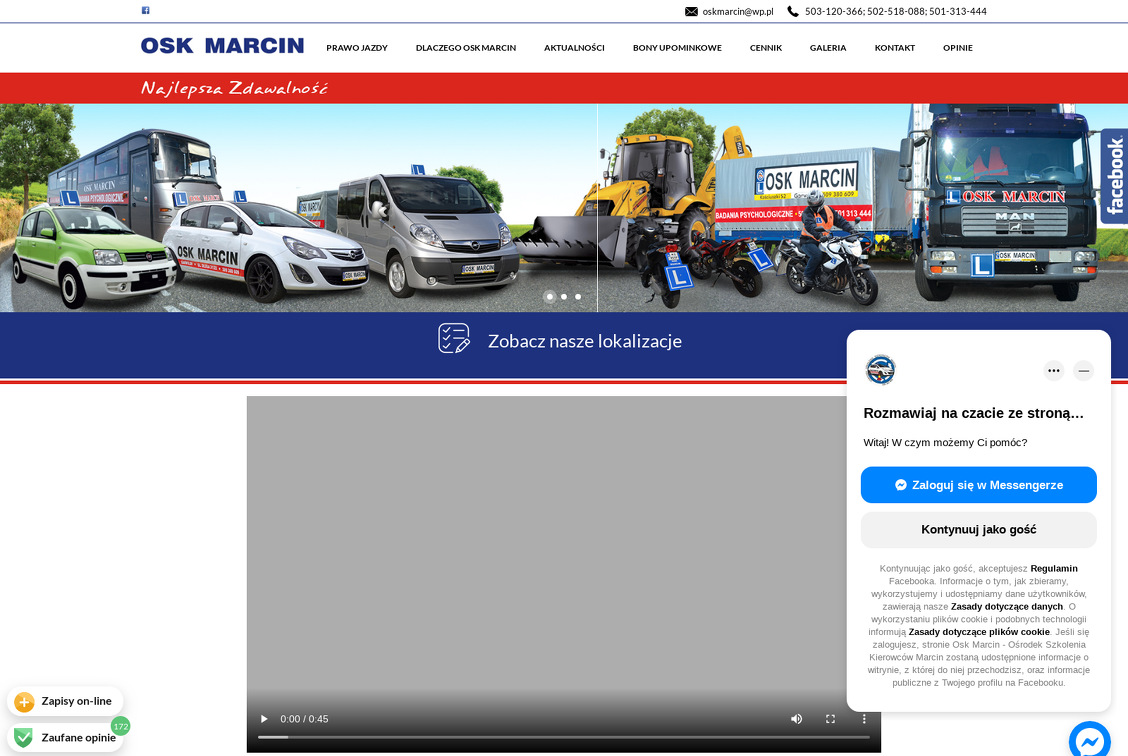Click Rozmawiaj na czacie ze stroną heading
This screenshot has width=1128, height=756.
click(x=973, y=413)
